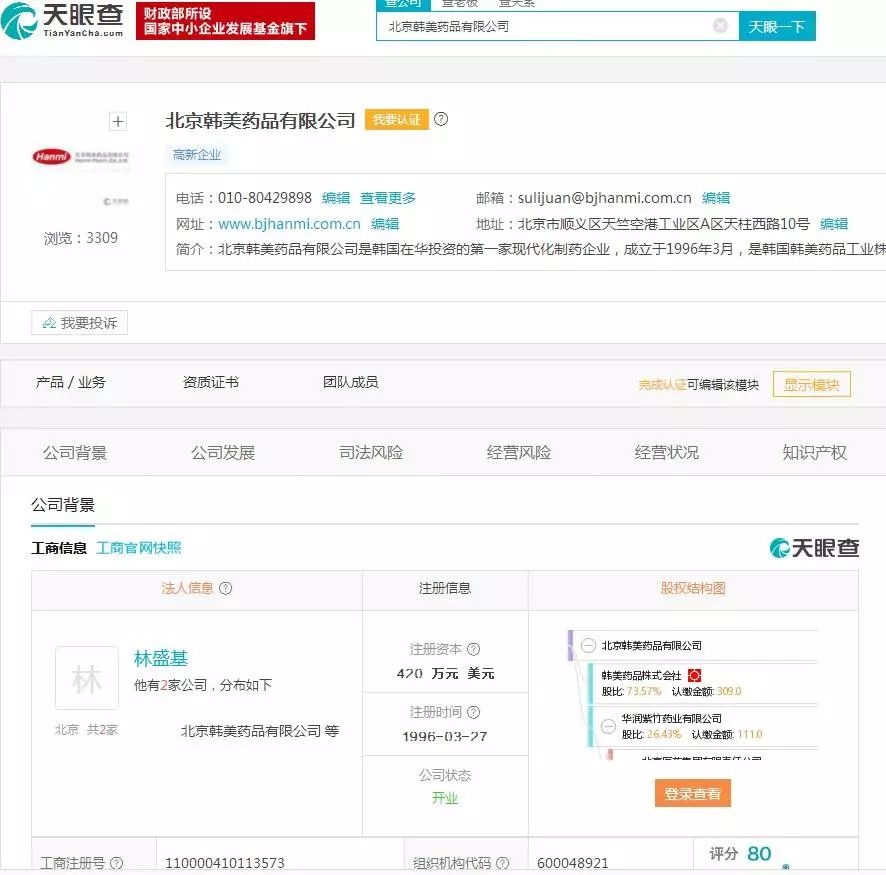Open 资质证书 section

point(211,382)
